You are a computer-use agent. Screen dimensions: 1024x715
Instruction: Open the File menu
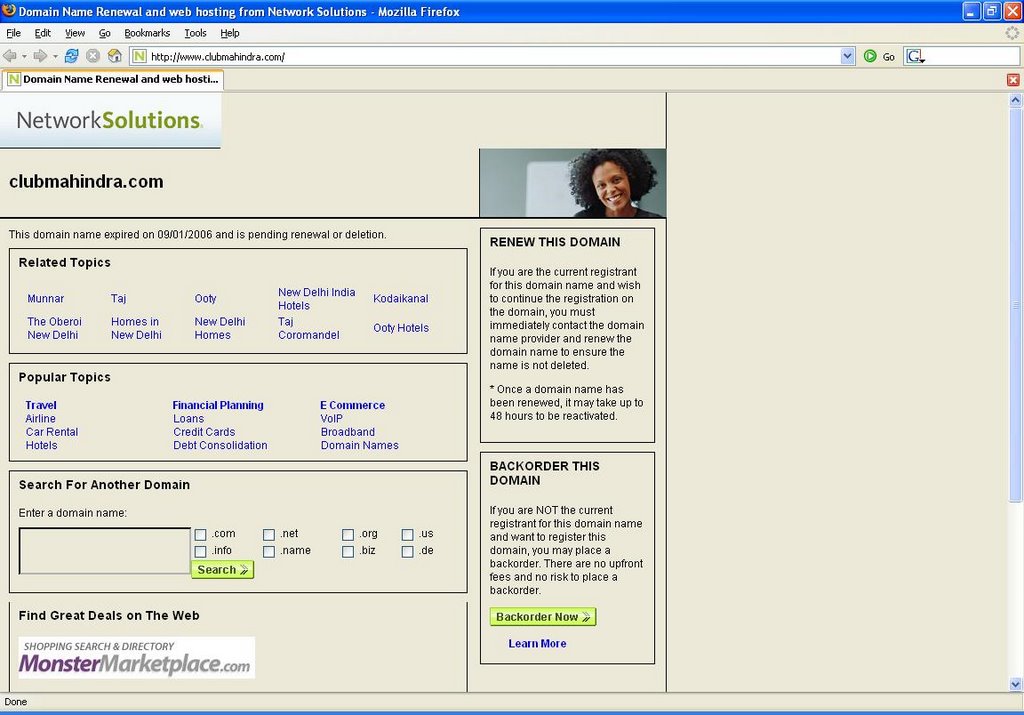point(13,33)
